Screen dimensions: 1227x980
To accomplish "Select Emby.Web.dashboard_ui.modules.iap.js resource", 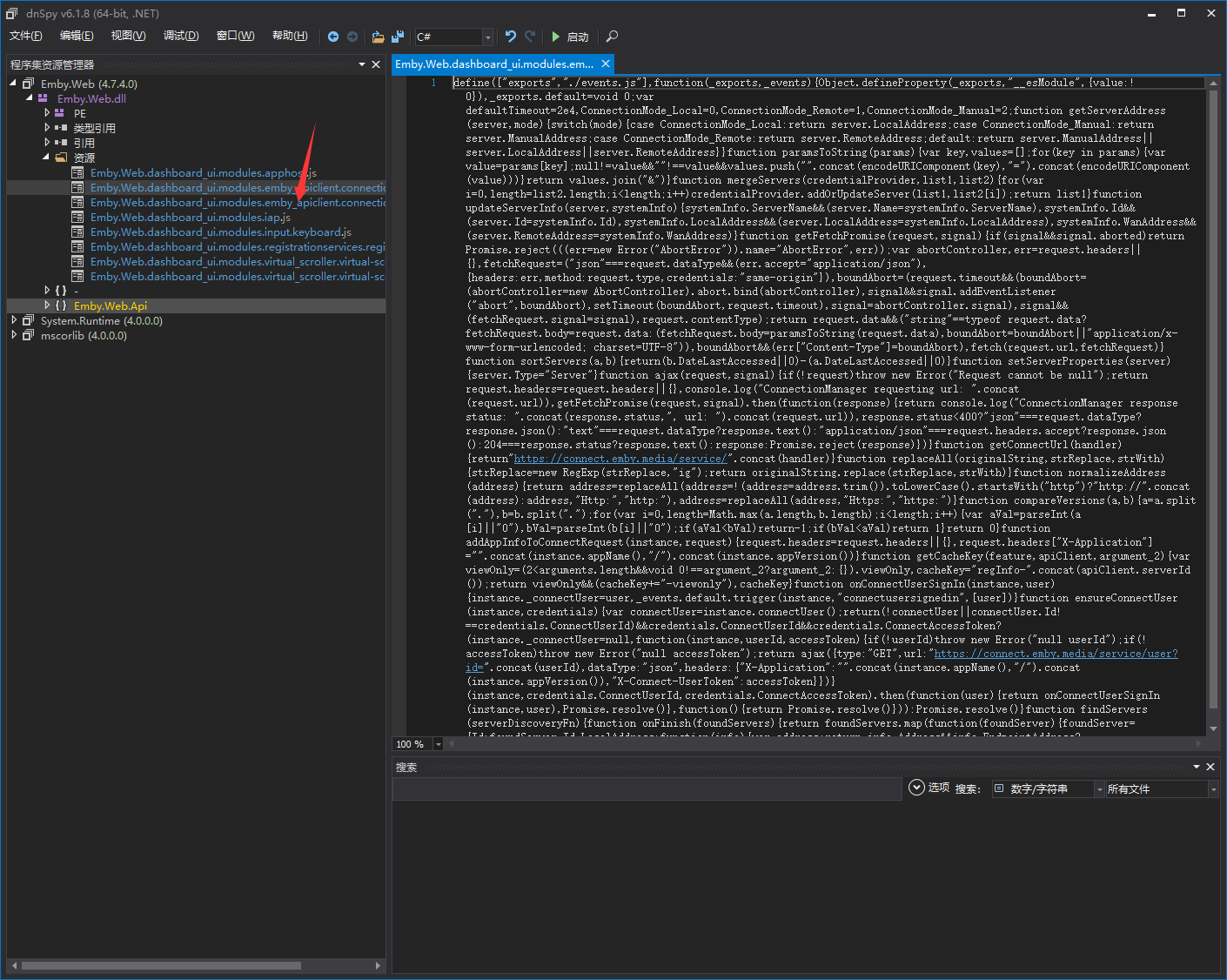I will 191,217.
